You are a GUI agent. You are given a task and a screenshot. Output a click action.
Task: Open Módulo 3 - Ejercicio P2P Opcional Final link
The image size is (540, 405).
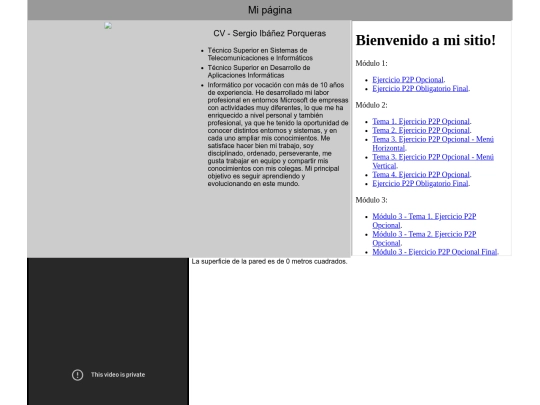[435, 252]
